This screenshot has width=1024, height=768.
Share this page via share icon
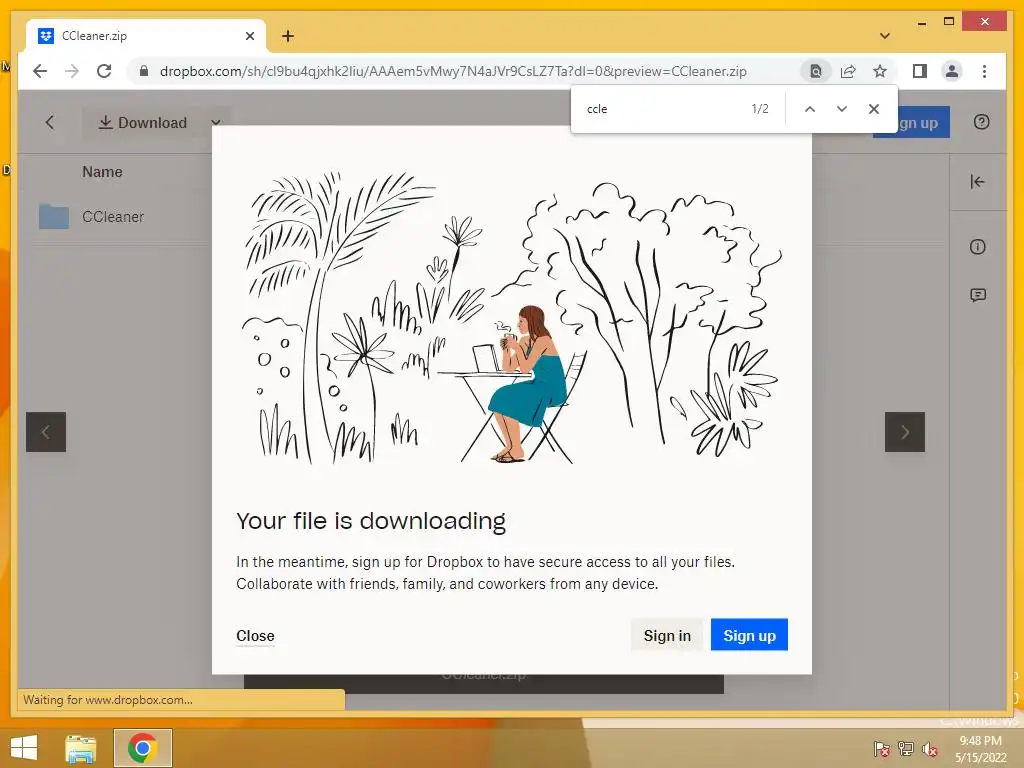[848, 71]
